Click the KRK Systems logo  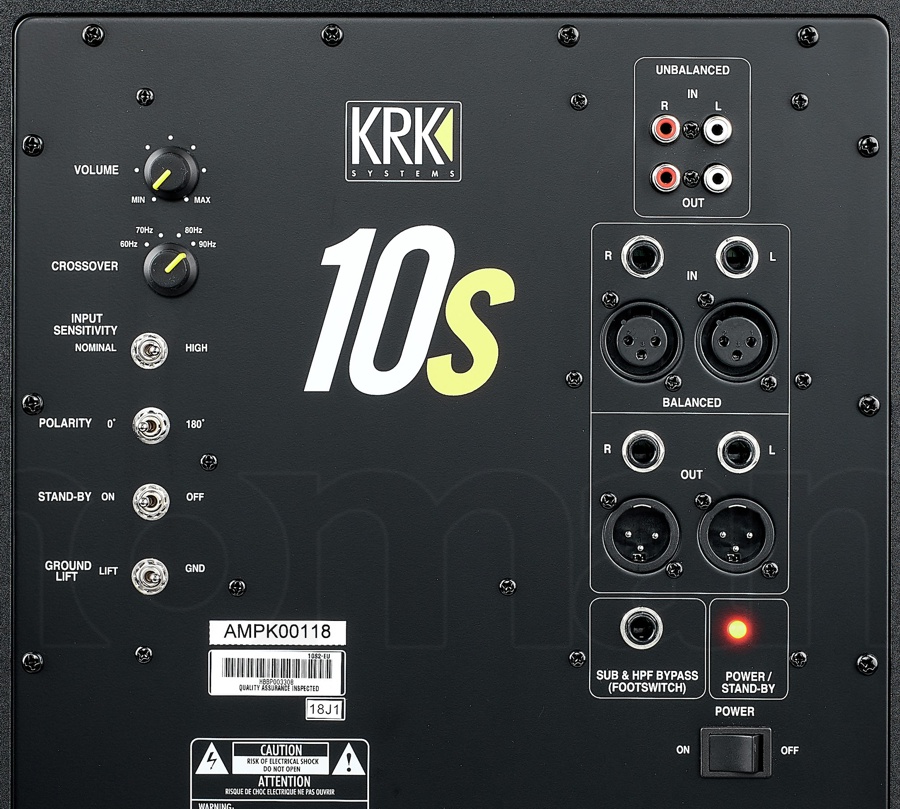coord(403,141)
